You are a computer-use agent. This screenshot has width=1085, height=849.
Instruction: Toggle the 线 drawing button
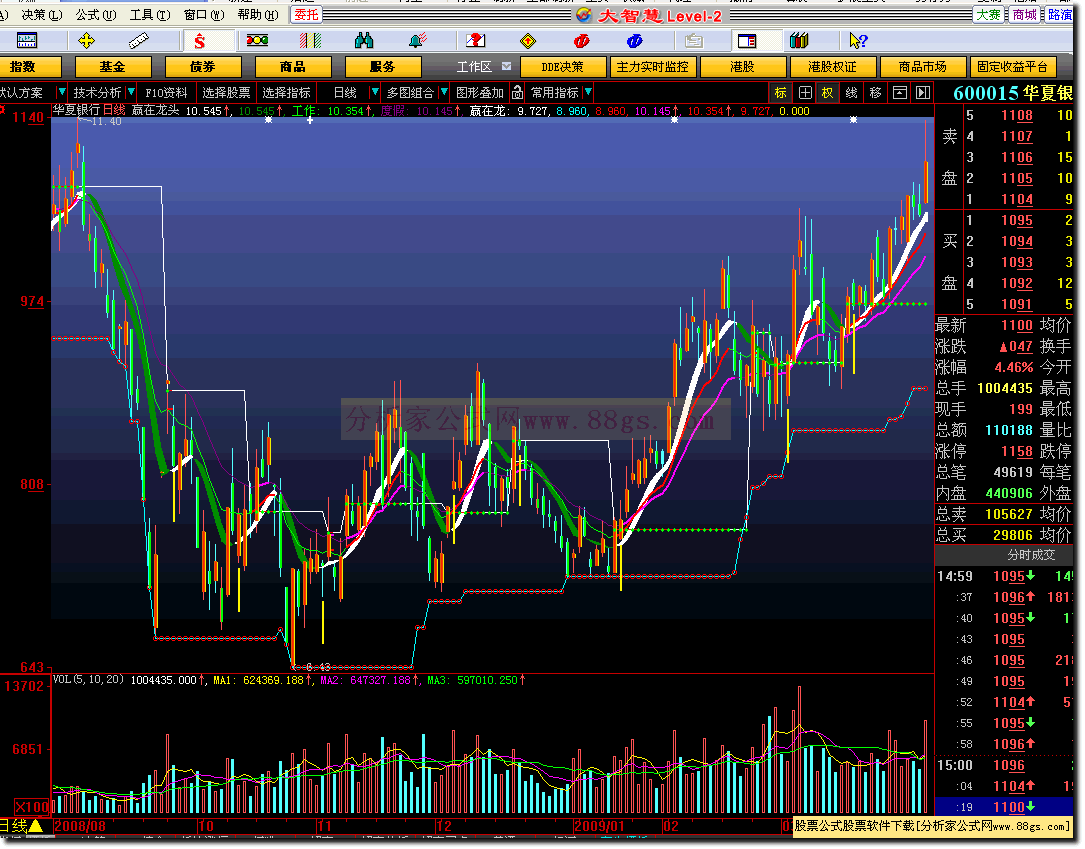click(x=852, y=93)
